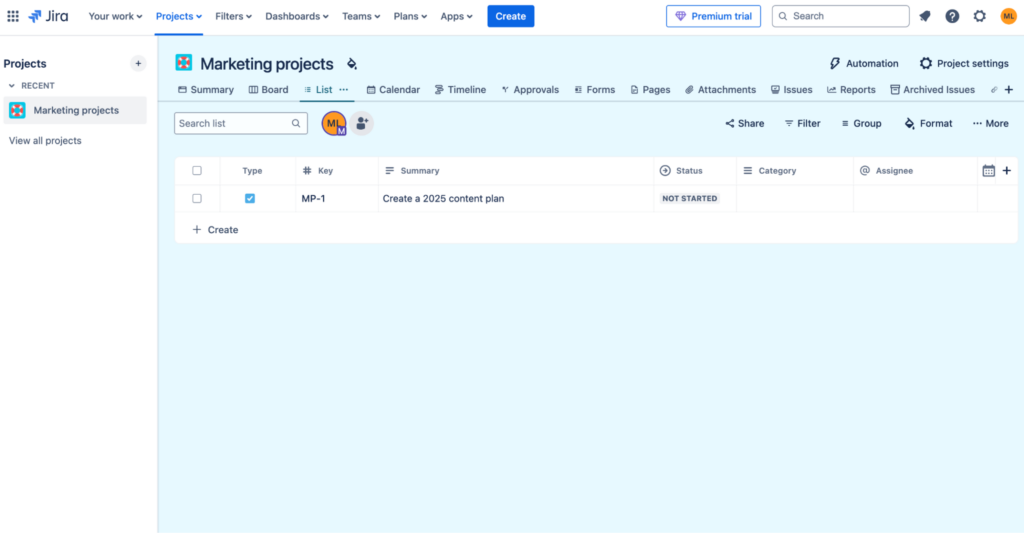Viewport: 1024px width, 533px height.
Task: Select Marketing projects in sidebar
Action: (x=75, y=110)
